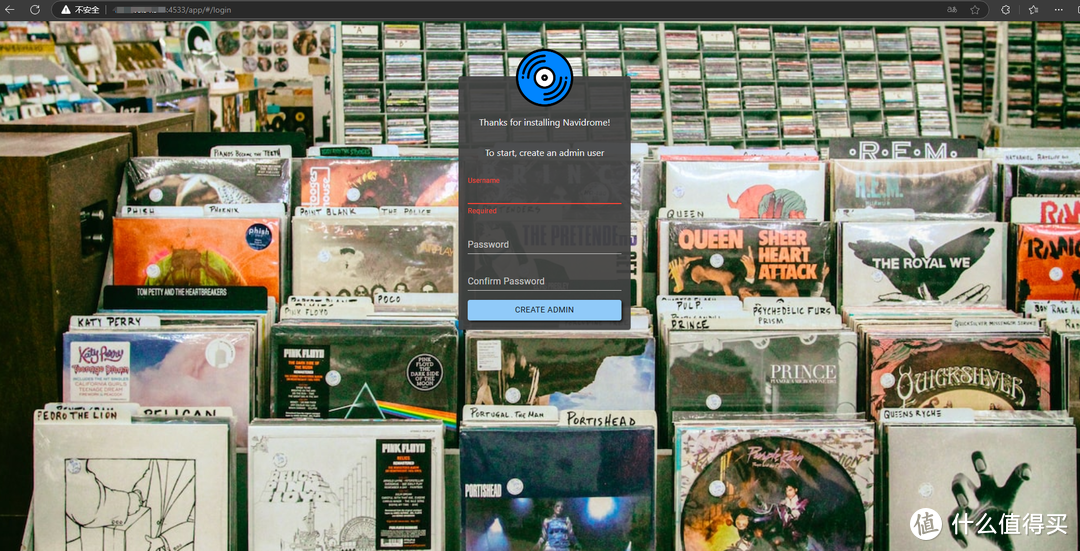Open the 不安全 site security warning
Image resolution: width=1080 pixels, height=551 pixels.
[80, 10]
